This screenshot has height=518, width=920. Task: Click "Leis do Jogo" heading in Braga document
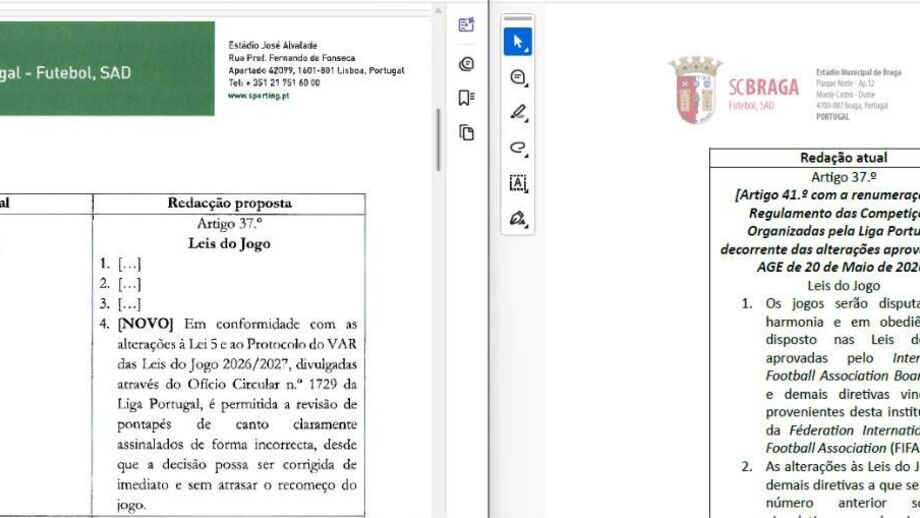point(844,286)
